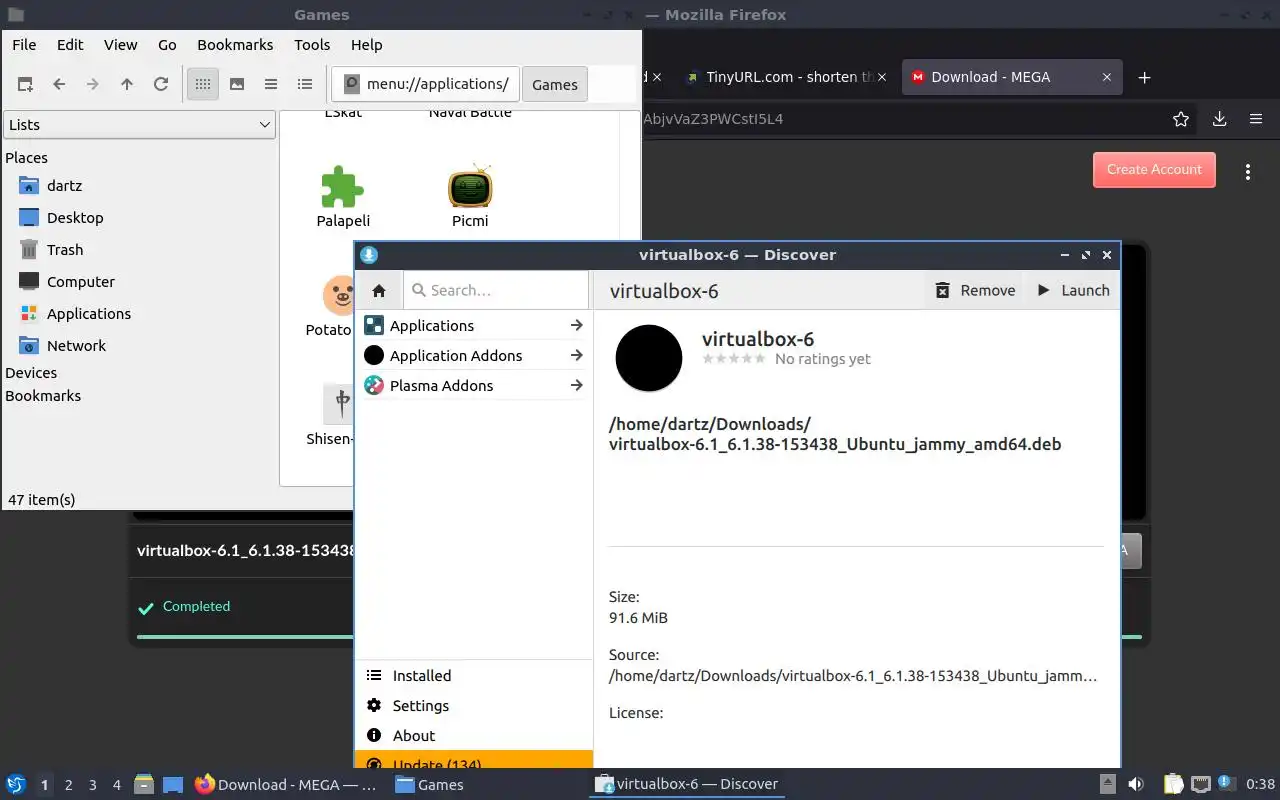Open the File menu in Games window
The image size is (1280, 800).
(x=24, y=45)
